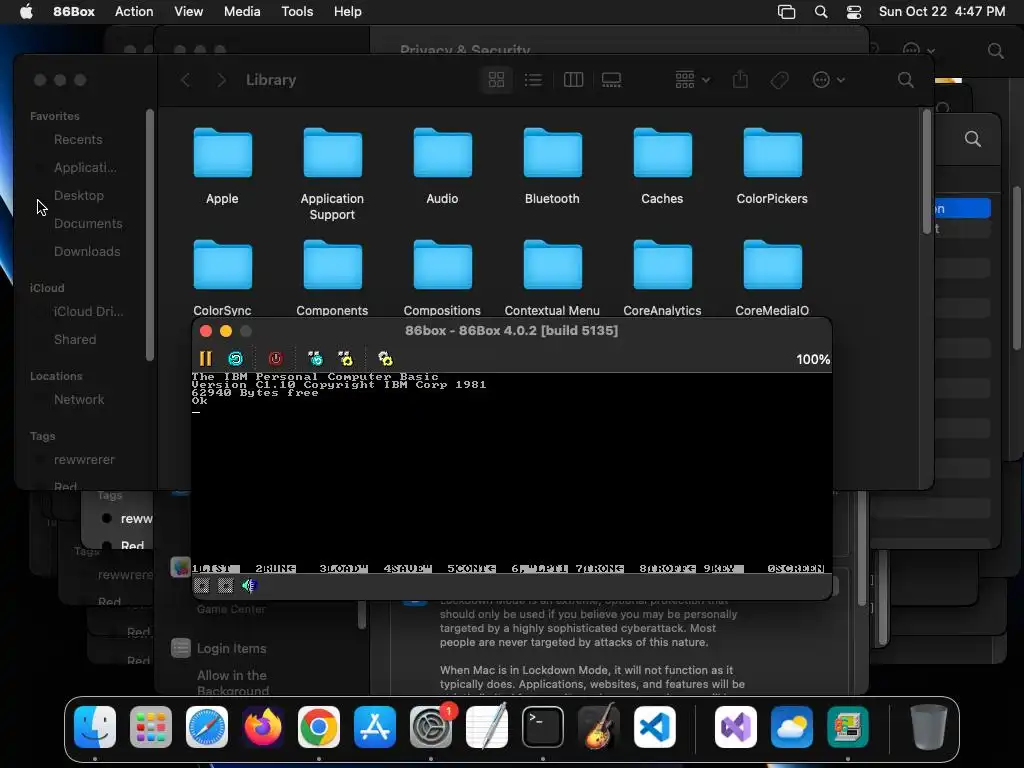Send Ctrl+Alt+Esc via 86Box toolbar icon

coord(345,359)
